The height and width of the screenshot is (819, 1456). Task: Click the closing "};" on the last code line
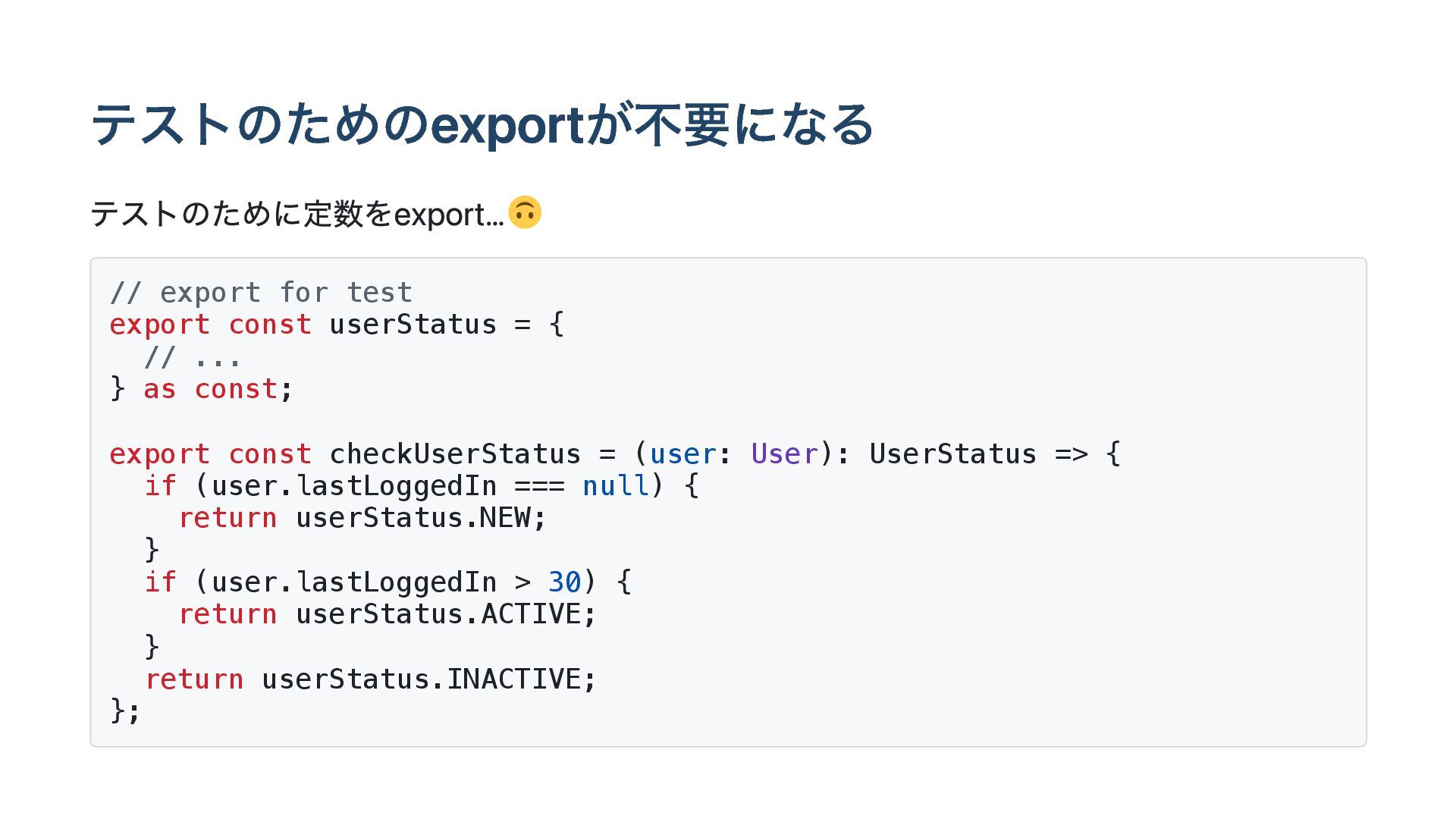point(125,711)
